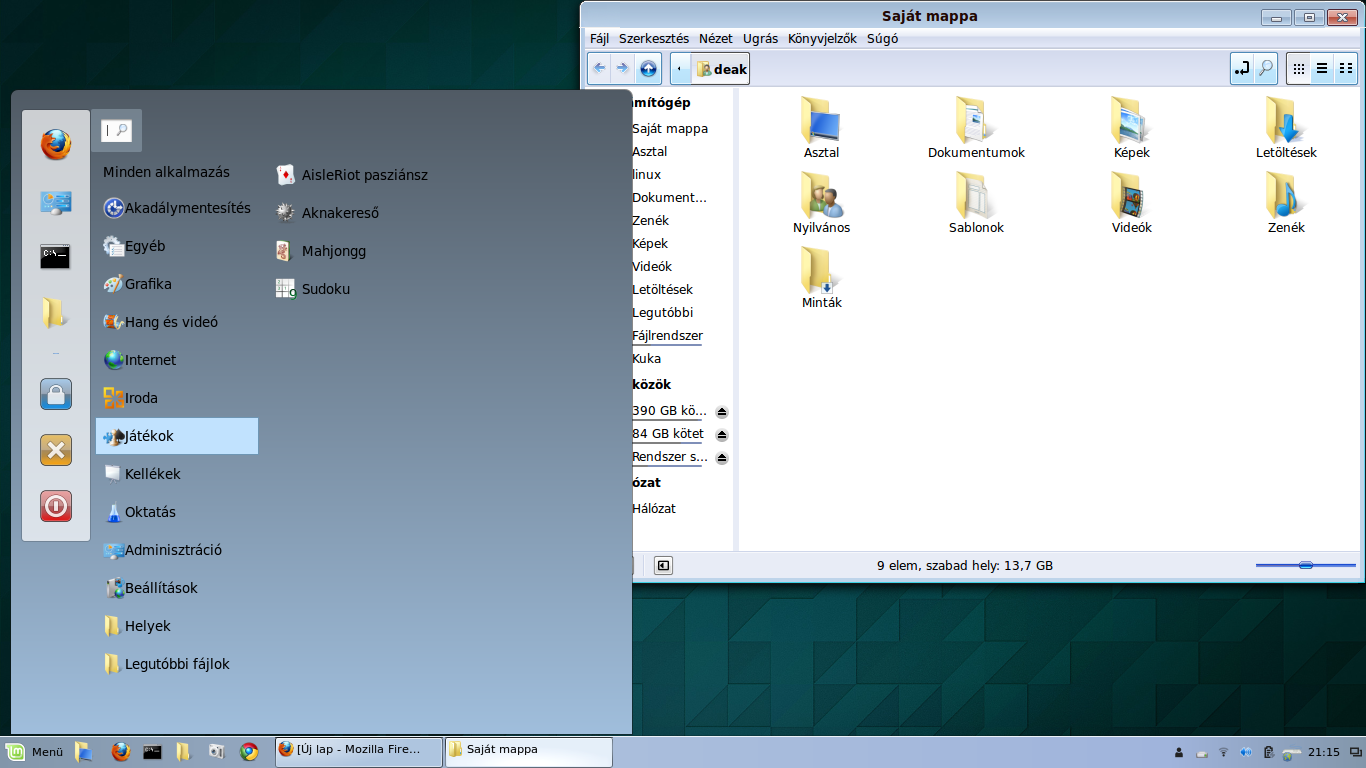This screenshot has height=768, width=1366.
Task: Click the sidebar toggle button in status bar
Action: pos(663,566)
